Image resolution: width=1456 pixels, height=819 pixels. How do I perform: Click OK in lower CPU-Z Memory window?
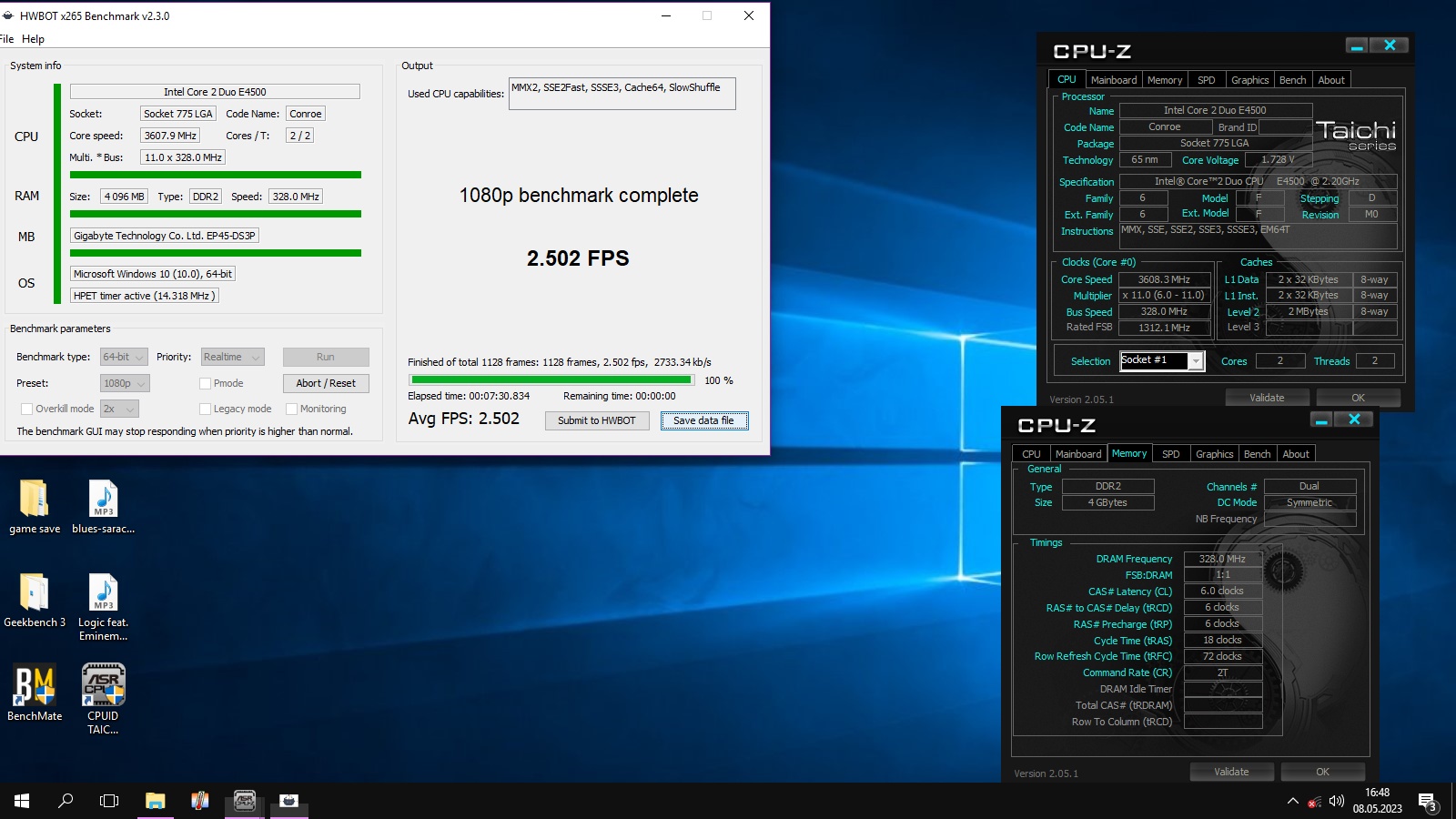[x=1322, y=772]
